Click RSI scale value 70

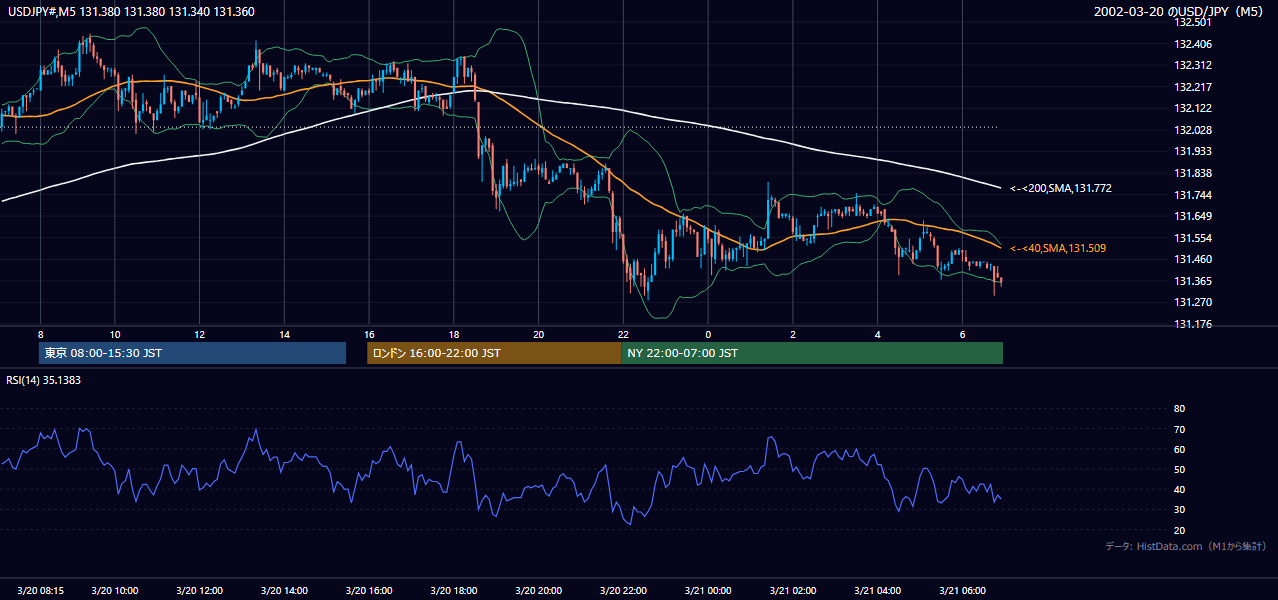tap(1179, 429)
